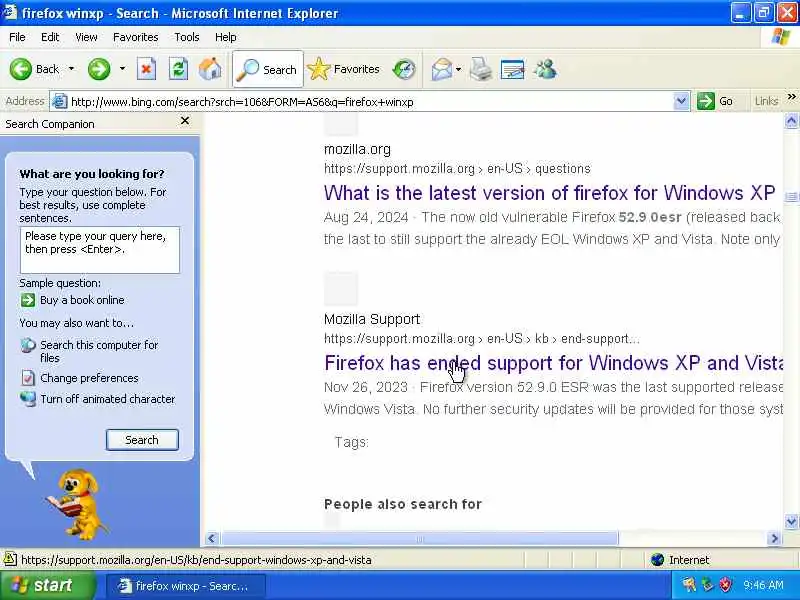Open the Forward button history dropdown arrow

pyautogui.click(x=122, y=69)
